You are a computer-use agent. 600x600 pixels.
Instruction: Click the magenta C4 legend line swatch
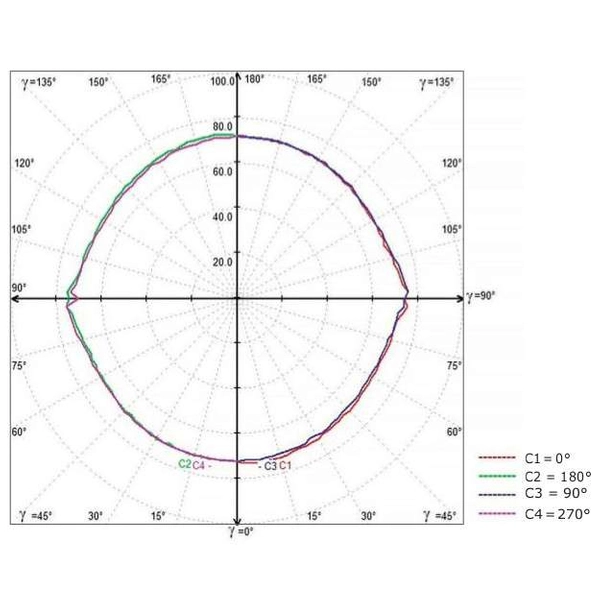[x=498, y=513]
